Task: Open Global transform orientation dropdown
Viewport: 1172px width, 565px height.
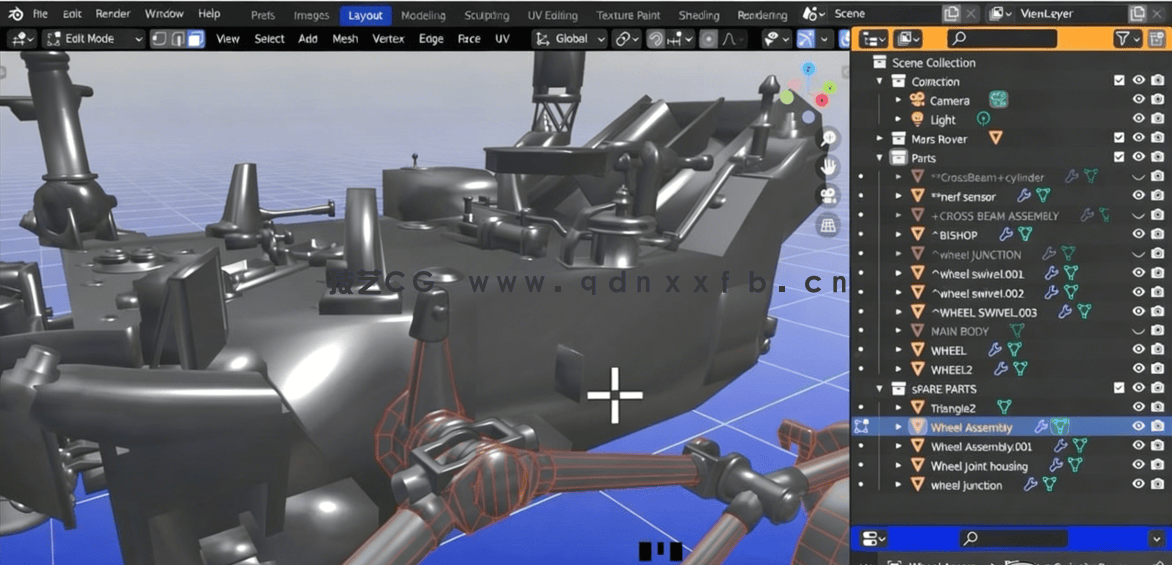Action: pos(570,39)
